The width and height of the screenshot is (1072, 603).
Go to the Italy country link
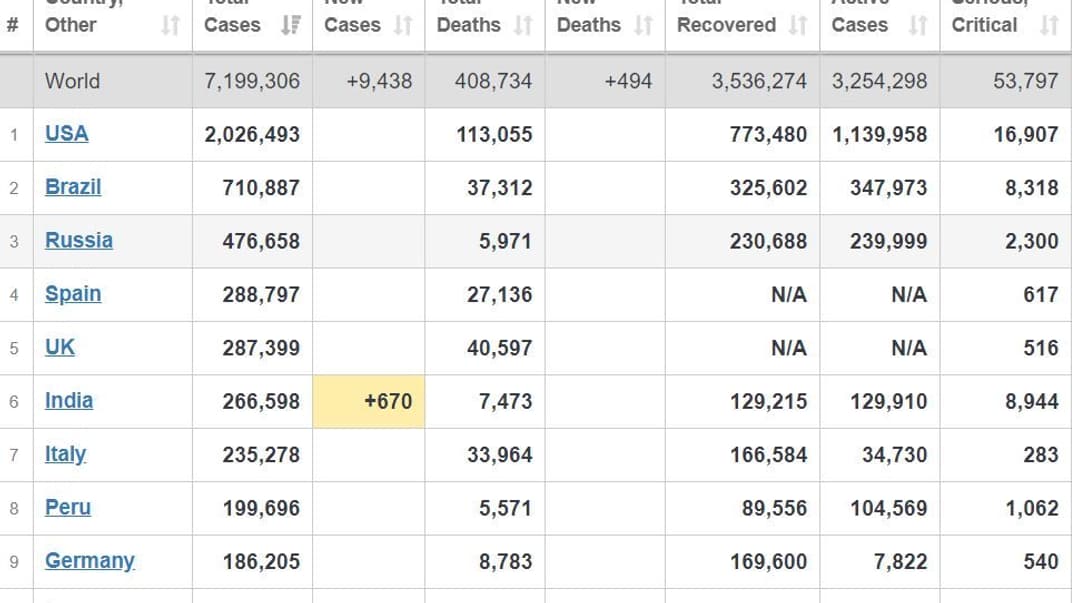tap(65, 454)
